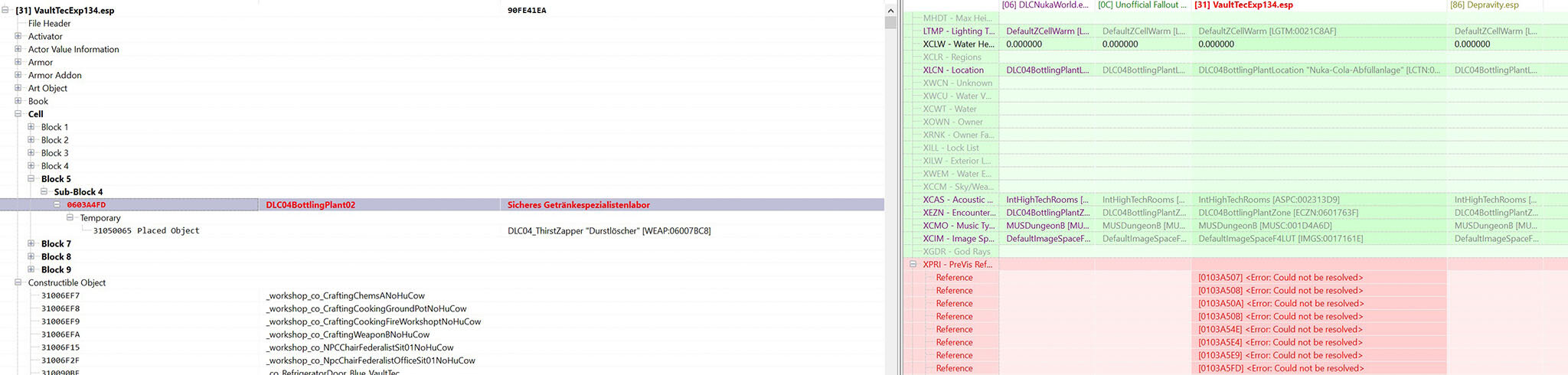Expand the Activator group
The width and height of the screenshot is (1568, 375).
18,36
